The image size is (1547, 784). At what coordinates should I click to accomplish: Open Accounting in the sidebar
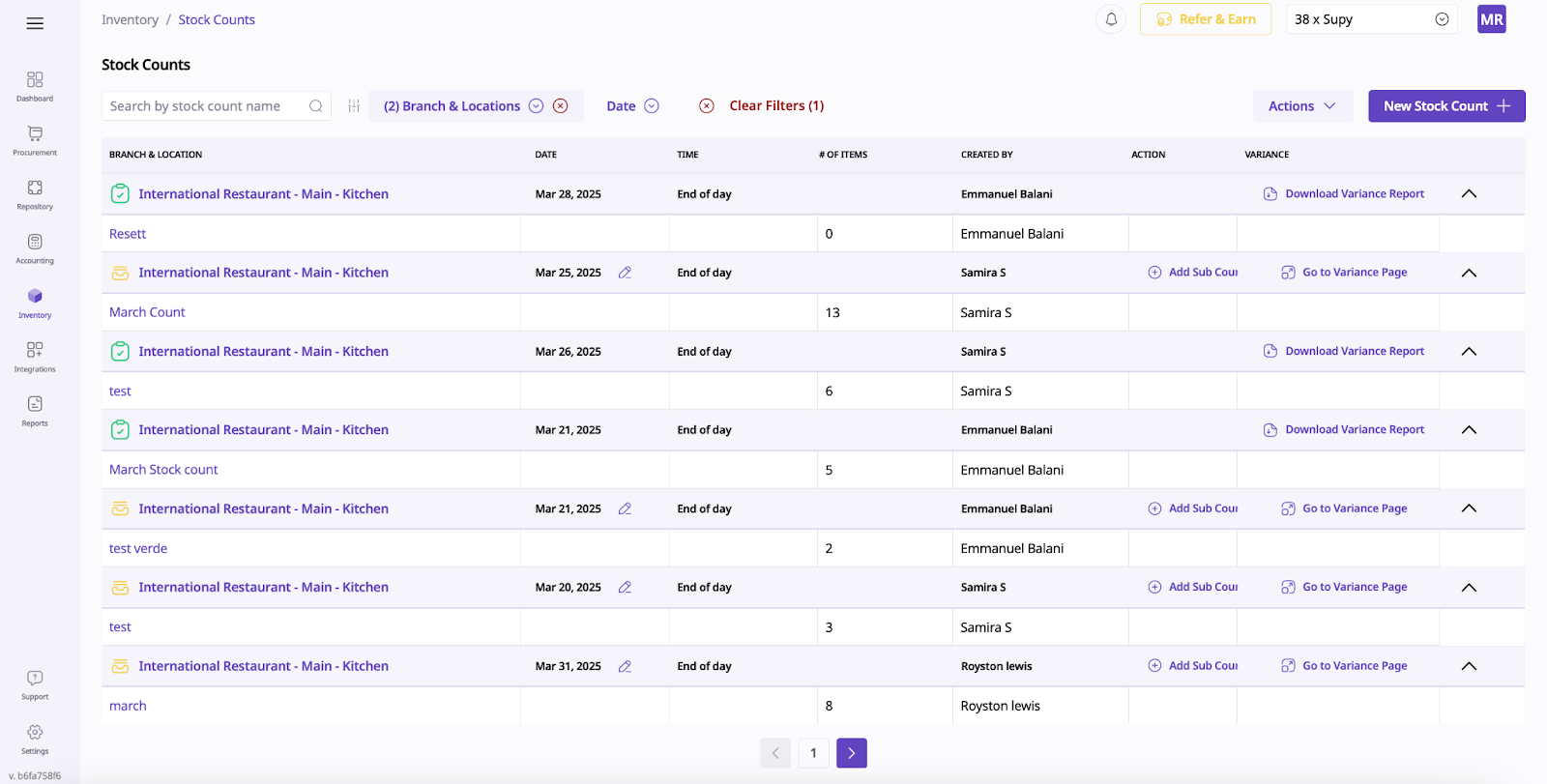(35, 248)
